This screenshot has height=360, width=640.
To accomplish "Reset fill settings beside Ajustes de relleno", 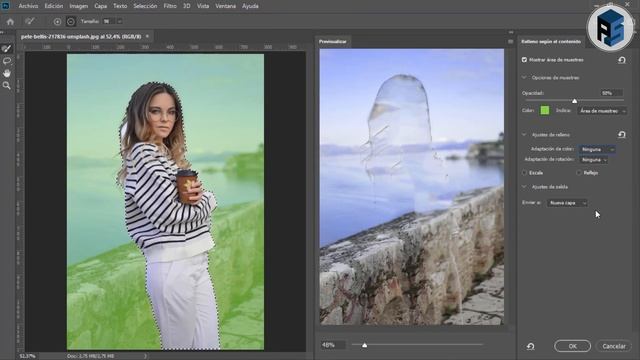I will click(622, 134).
